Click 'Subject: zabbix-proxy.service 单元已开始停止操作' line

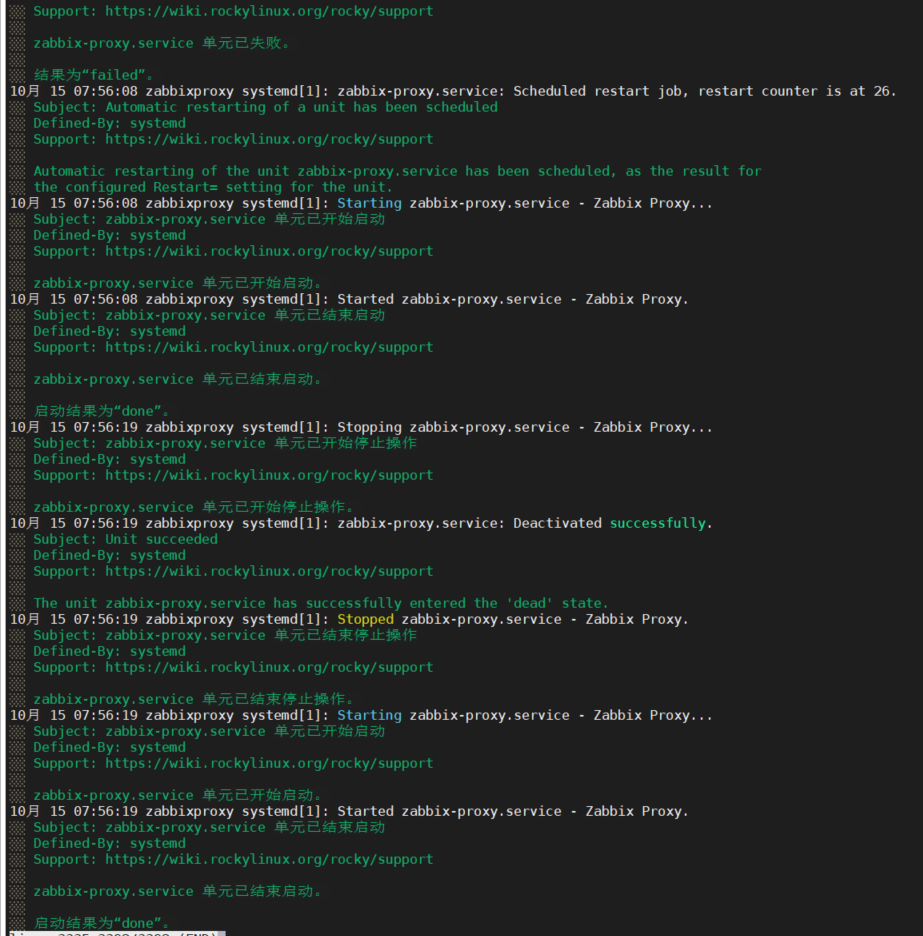[x=225, y=444]
